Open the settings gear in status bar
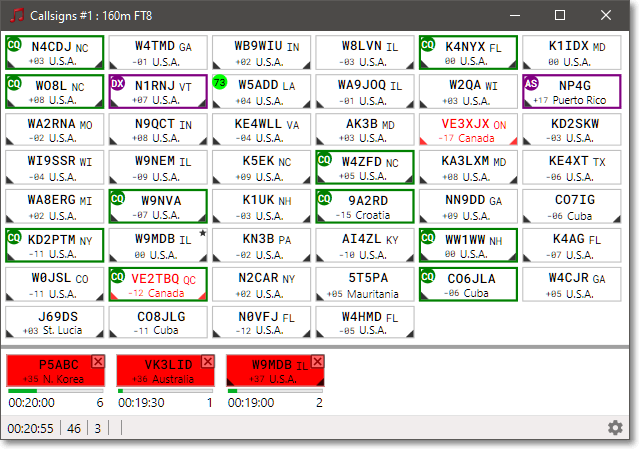The width and height of the screenshot is (639, 449). tap(615, 428)
